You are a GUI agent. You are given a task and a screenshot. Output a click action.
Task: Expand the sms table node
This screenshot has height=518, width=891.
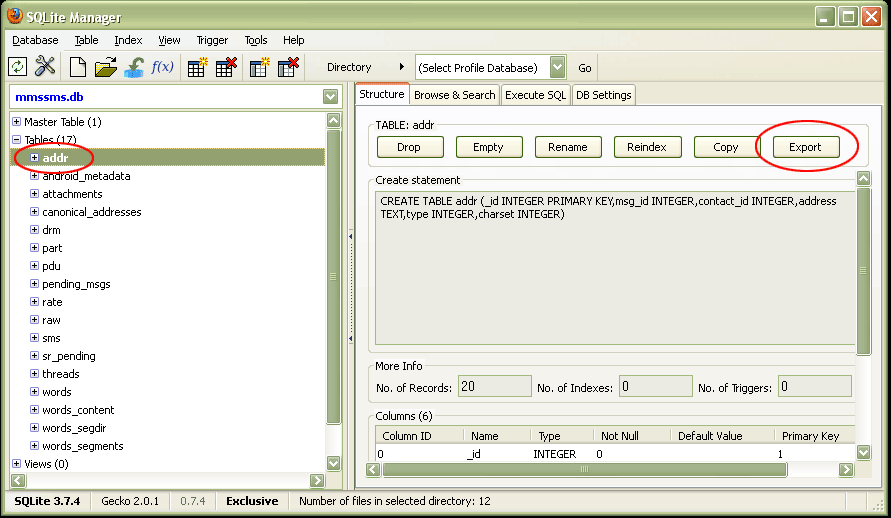[35, 338]
